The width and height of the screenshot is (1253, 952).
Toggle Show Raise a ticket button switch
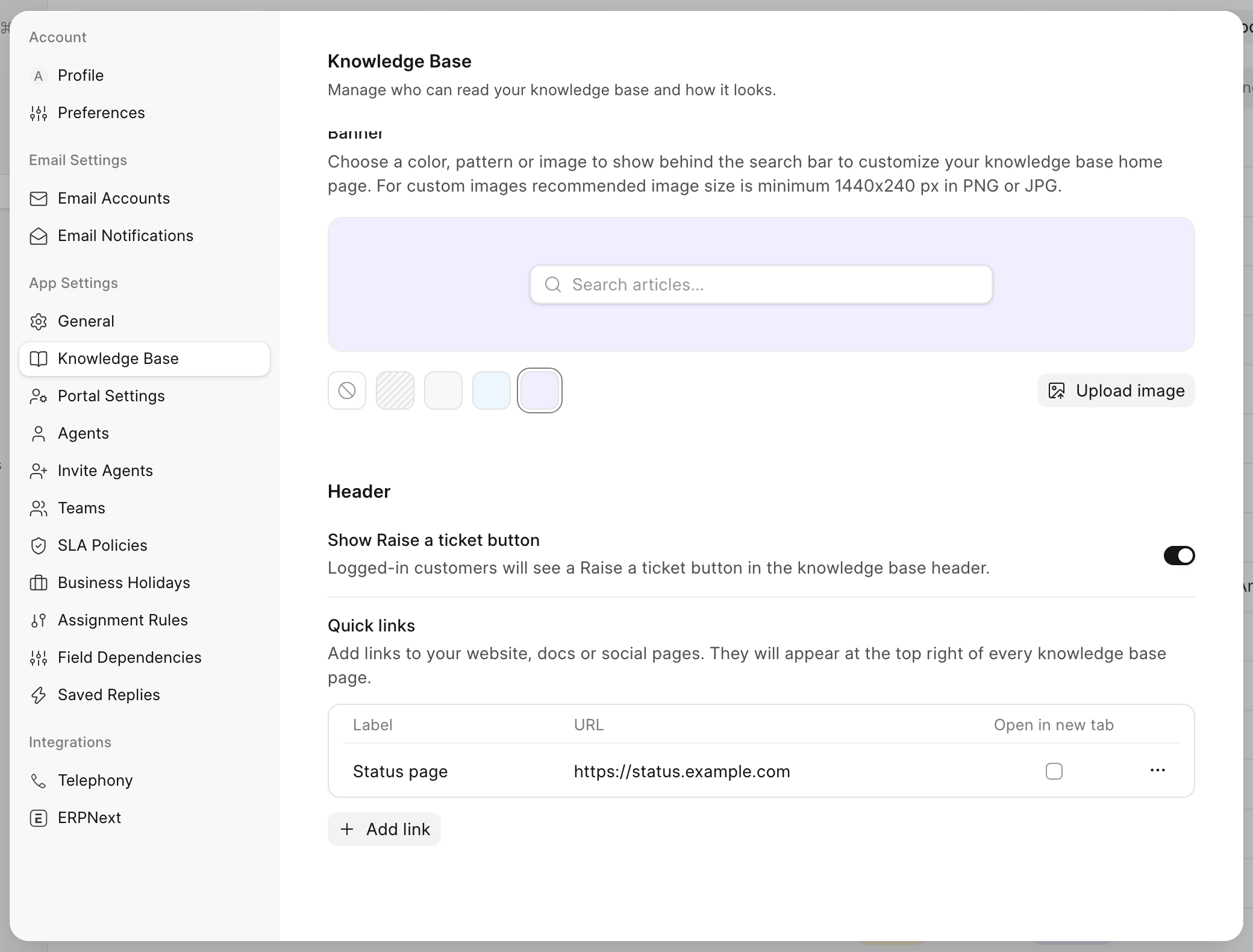click(x=1179, y=556)
